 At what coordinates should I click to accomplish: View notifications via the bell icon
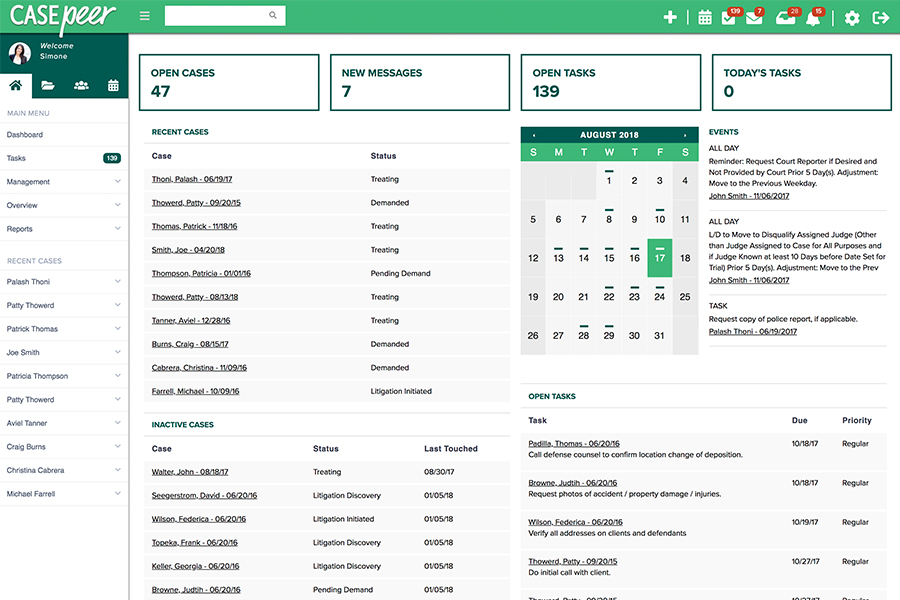(814, 18)
